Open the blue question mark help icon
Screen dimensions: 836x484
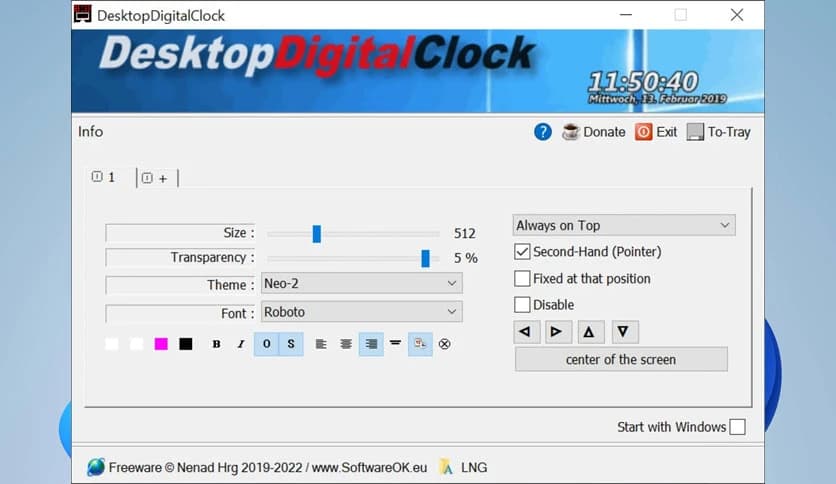point(543,132)
